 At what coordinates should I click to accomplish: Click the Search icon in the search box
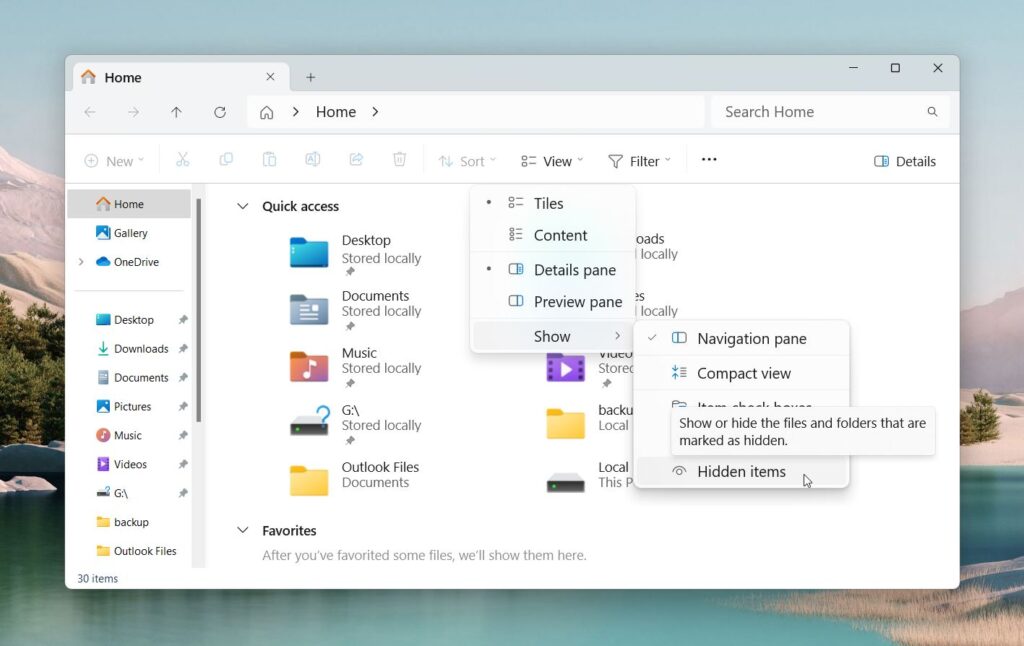(x=931, y=112)
